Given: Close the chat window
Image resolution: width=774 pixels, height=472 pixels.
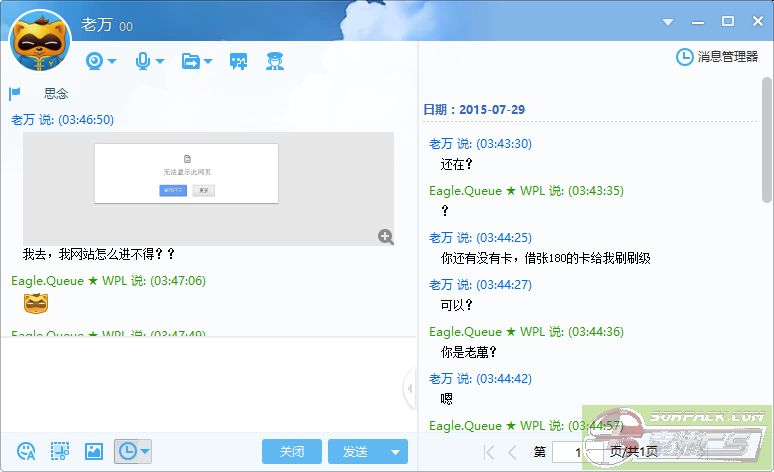Looking at the screenshot, I should [758, 21].
